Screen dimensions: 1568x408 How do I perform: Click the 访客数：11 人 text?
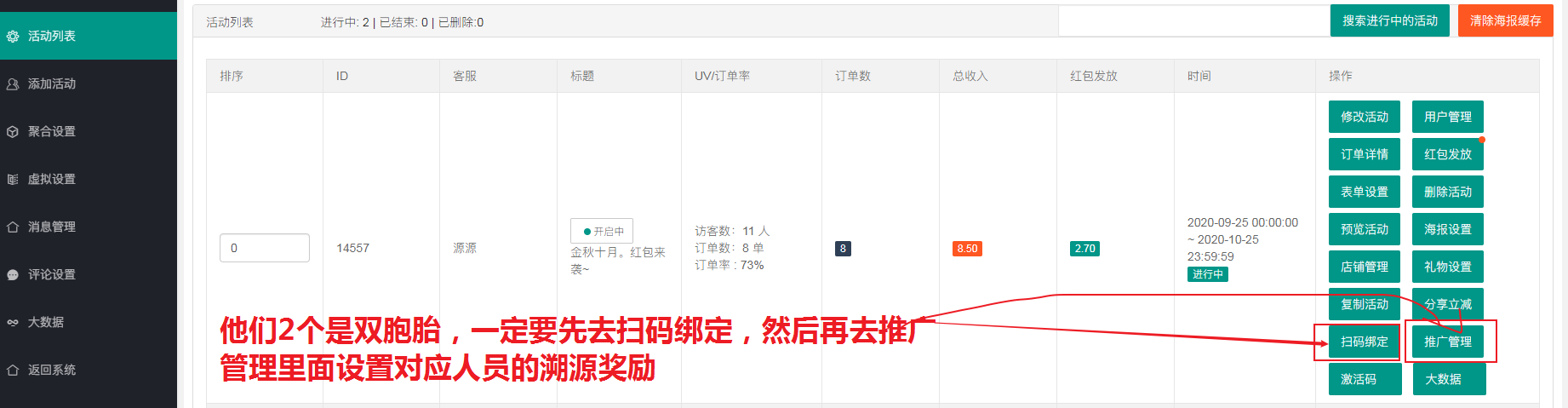coord(732,231)
